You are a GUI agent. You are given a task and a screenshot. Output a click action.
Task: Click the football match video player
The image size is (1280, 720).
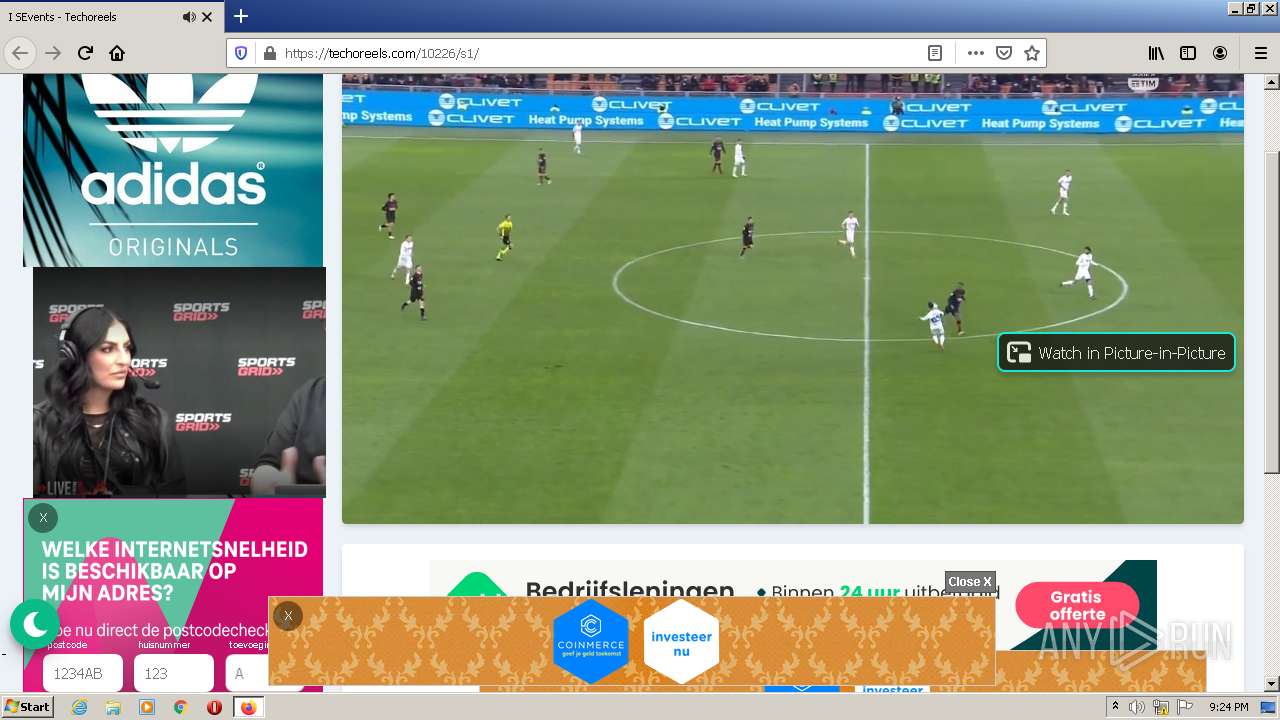pos(793,298)
